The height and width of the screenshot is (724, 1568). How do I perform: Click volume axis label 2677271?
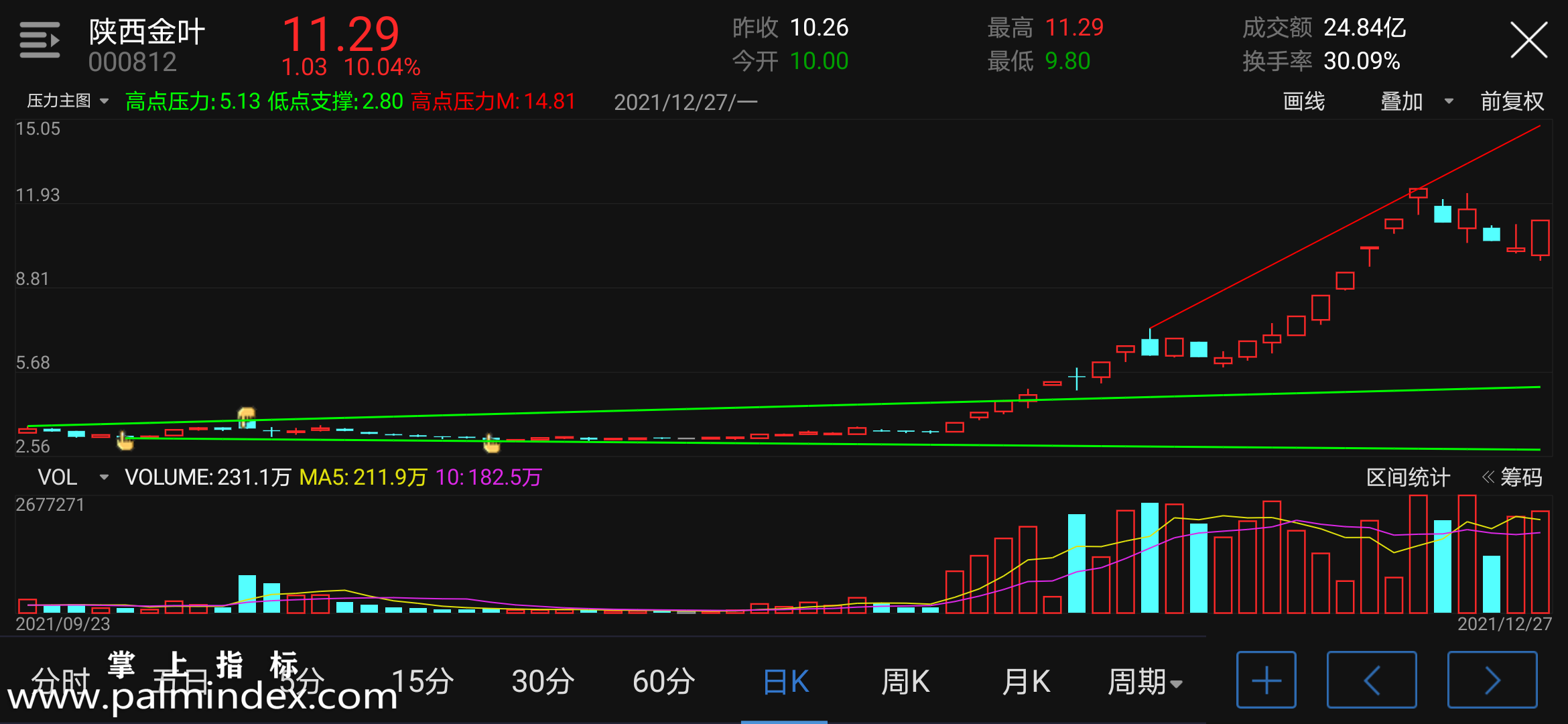coord(50,505)
